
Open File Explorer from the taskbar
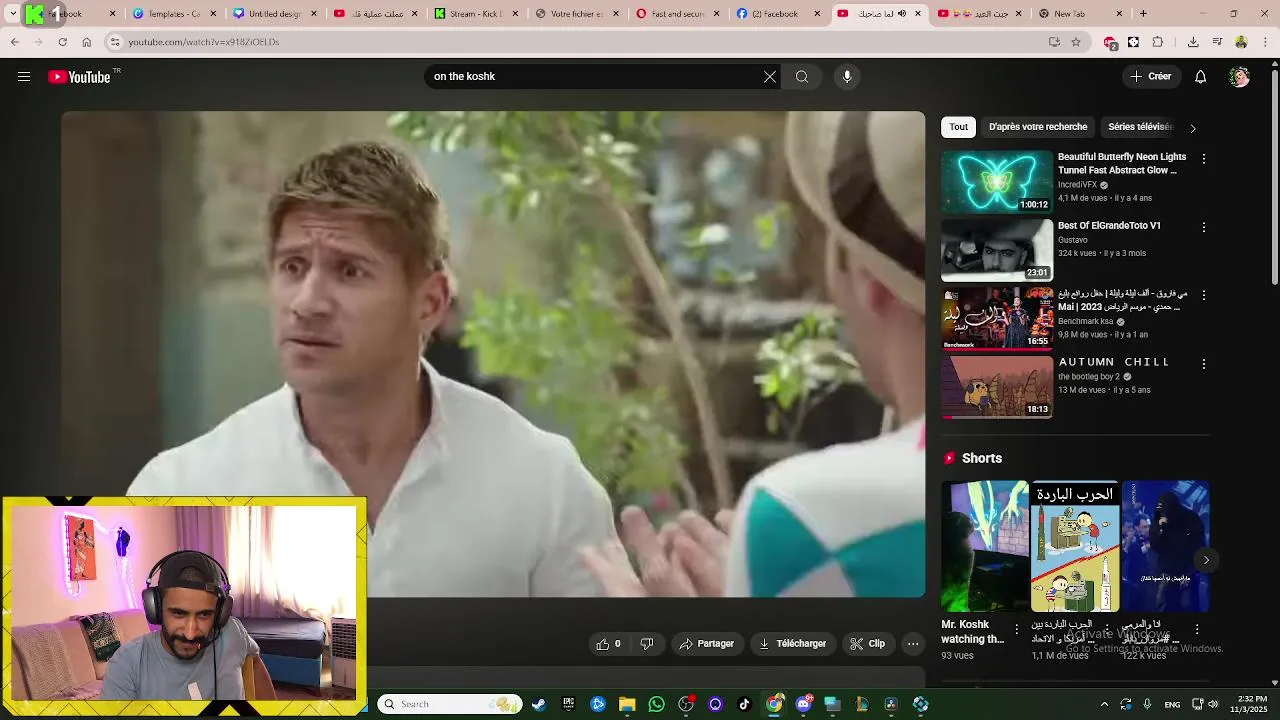[x=627, y=704]
